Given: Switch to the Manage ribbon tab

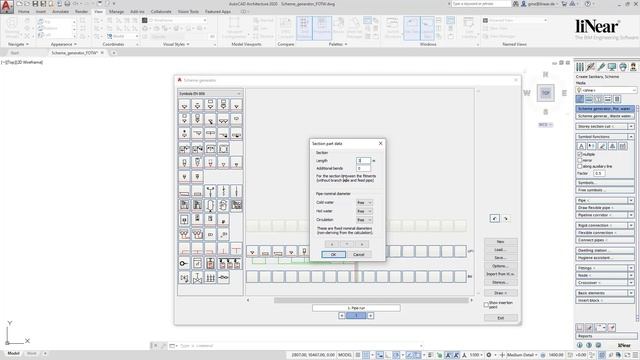Looking at the screenshot, I should tap(116, 11).
